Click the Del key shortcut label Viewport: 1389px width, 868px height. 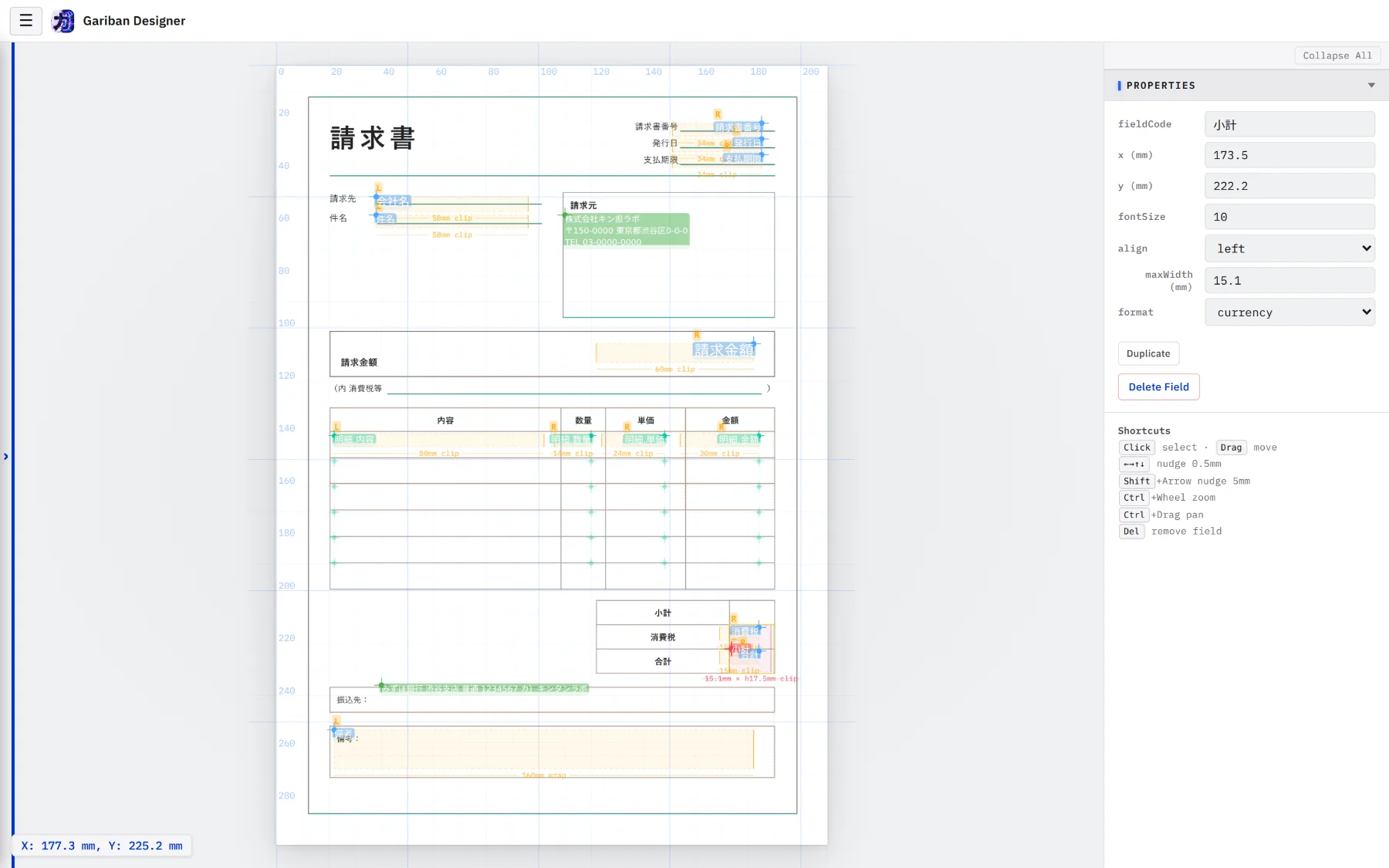(x=1130, y=532)
